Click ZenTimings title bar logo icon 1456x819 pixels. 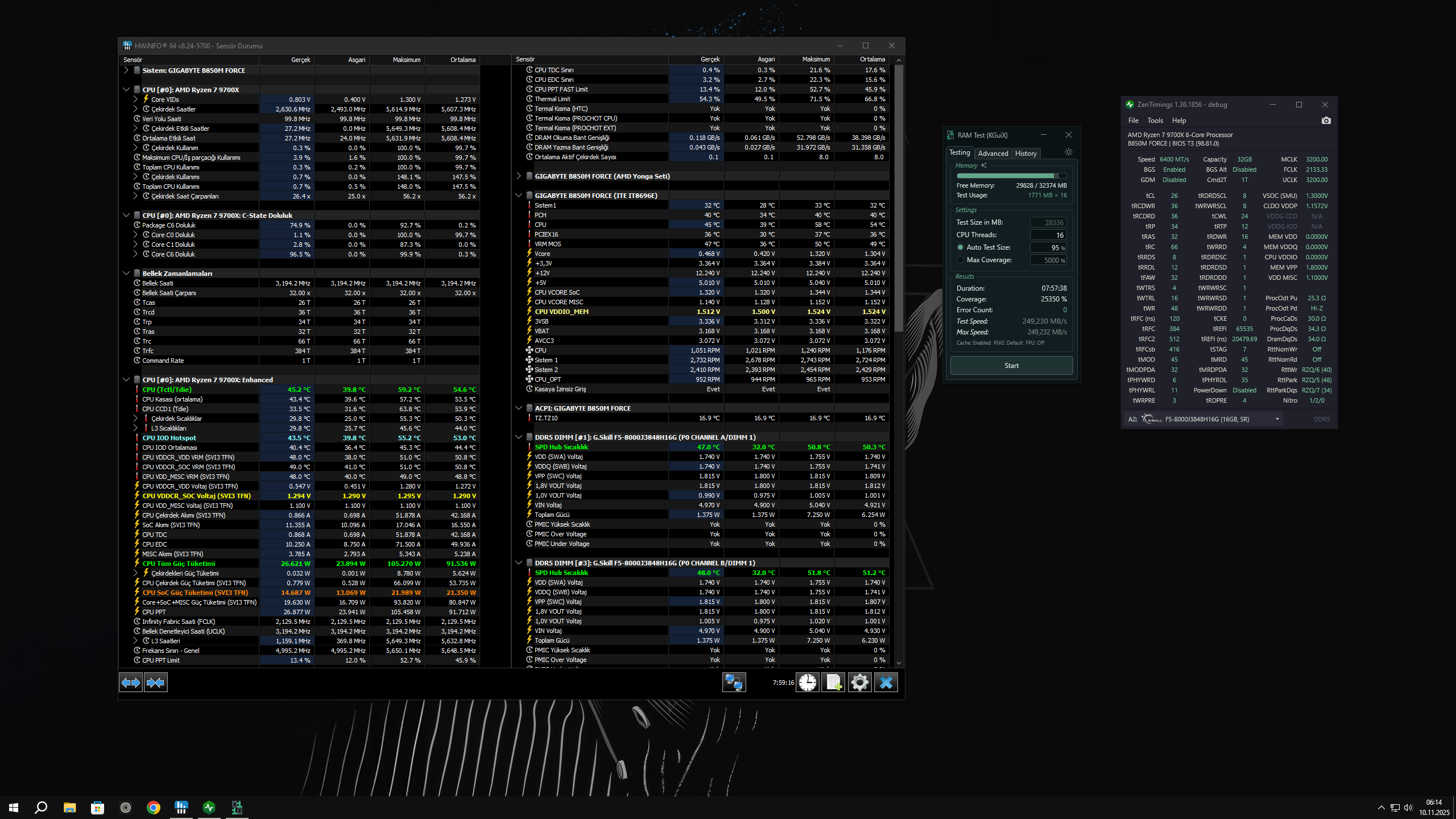(1130, 105)
